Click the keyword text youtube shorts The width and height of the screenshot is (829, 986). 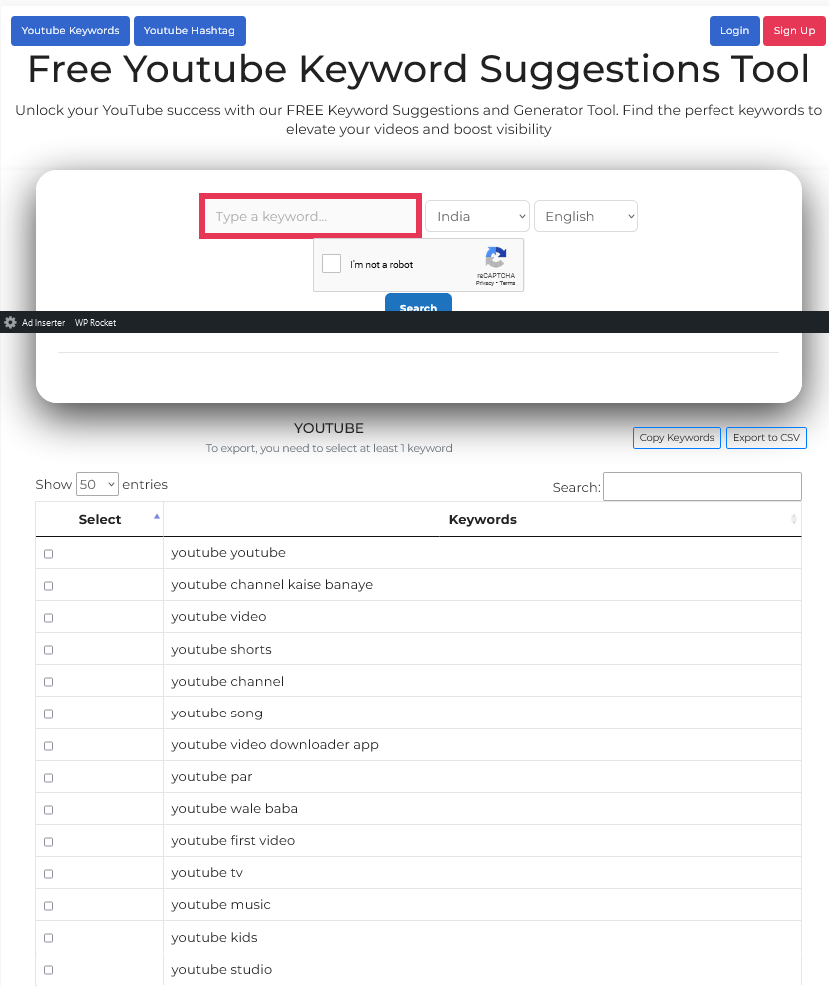221,650
